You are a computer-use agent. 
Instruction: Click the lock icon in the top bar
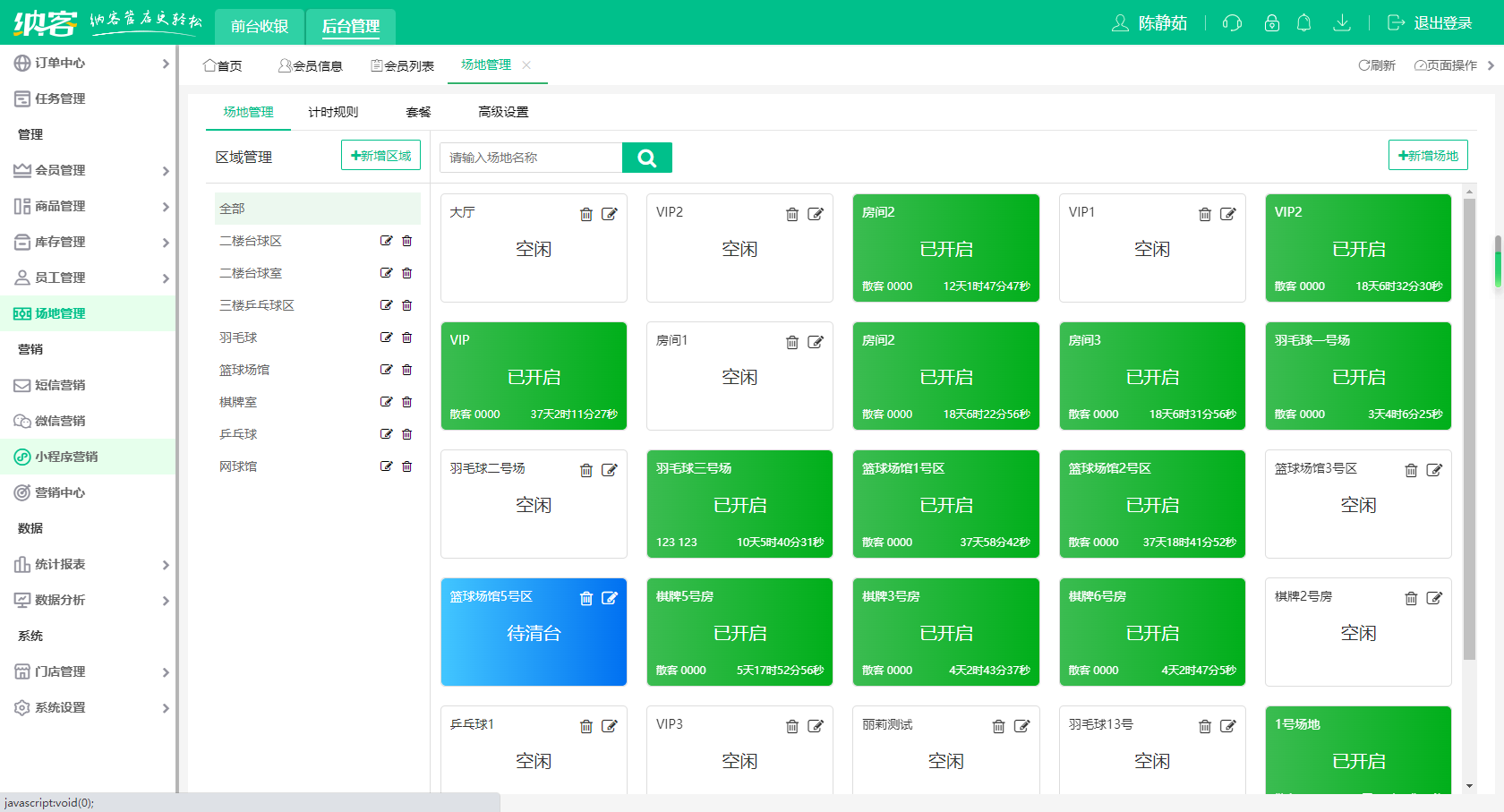pos(1272,23)
